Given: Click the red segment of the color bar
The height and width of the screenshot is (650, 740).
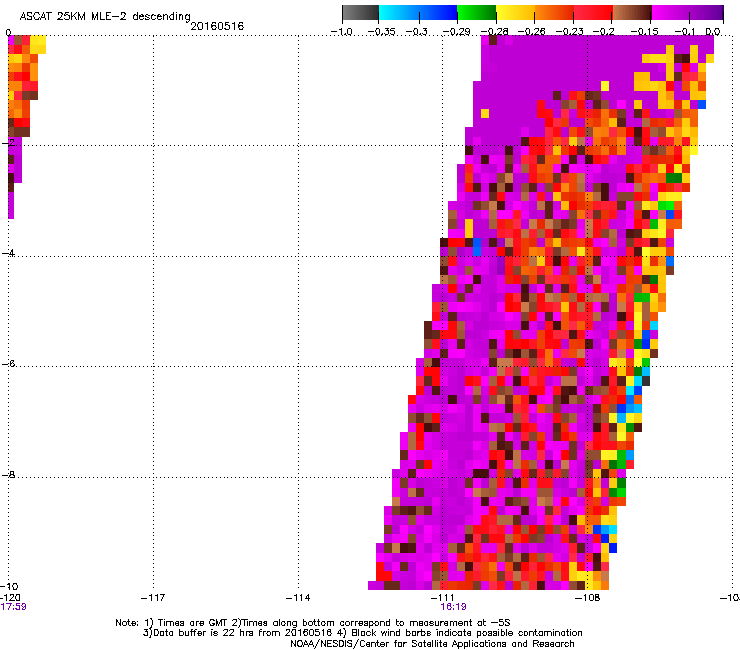Looking at the screenshot, I should click(x=593, y=12).
